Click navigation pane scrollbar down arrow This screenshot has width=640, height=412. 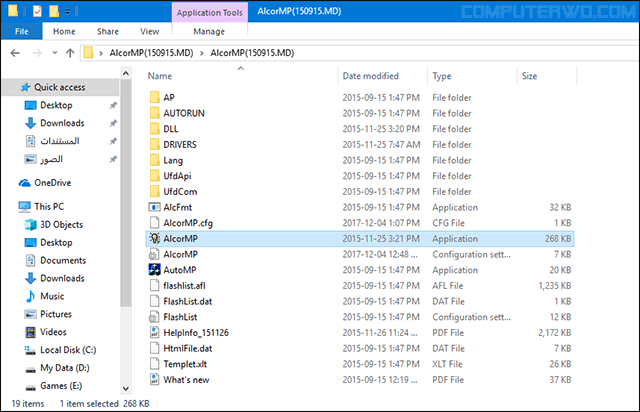126,388
